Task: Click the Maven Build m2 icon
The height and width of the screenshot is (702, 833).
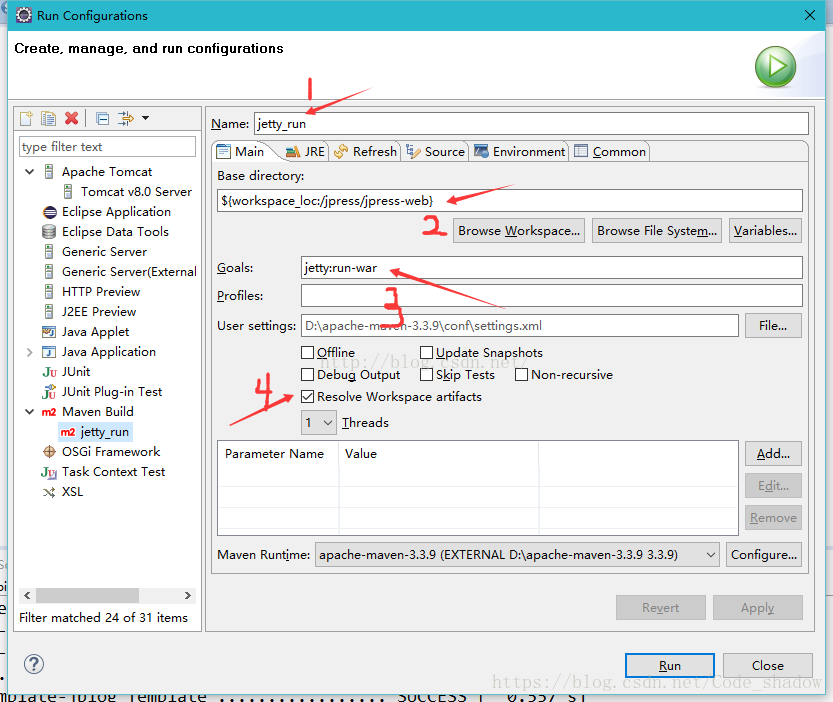Action: [x=49, y=412]
